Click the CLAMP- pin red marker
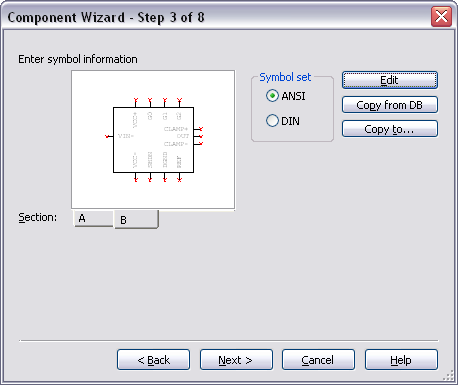The height and width of the screenshot is (385, 458). coord(201,143)
